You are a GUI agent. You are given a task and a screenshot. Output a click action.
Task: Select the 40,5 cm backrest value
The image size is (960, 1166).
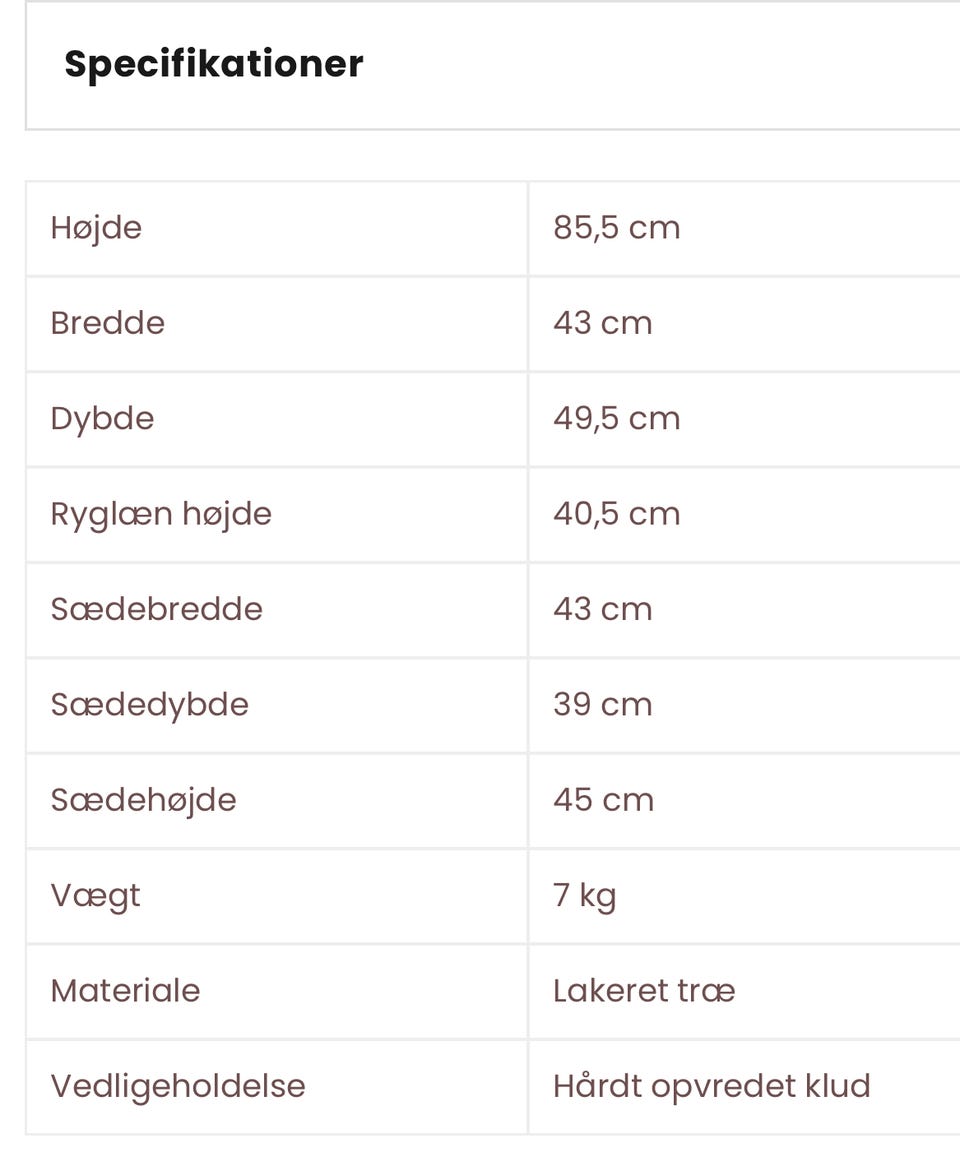point(616,514)
